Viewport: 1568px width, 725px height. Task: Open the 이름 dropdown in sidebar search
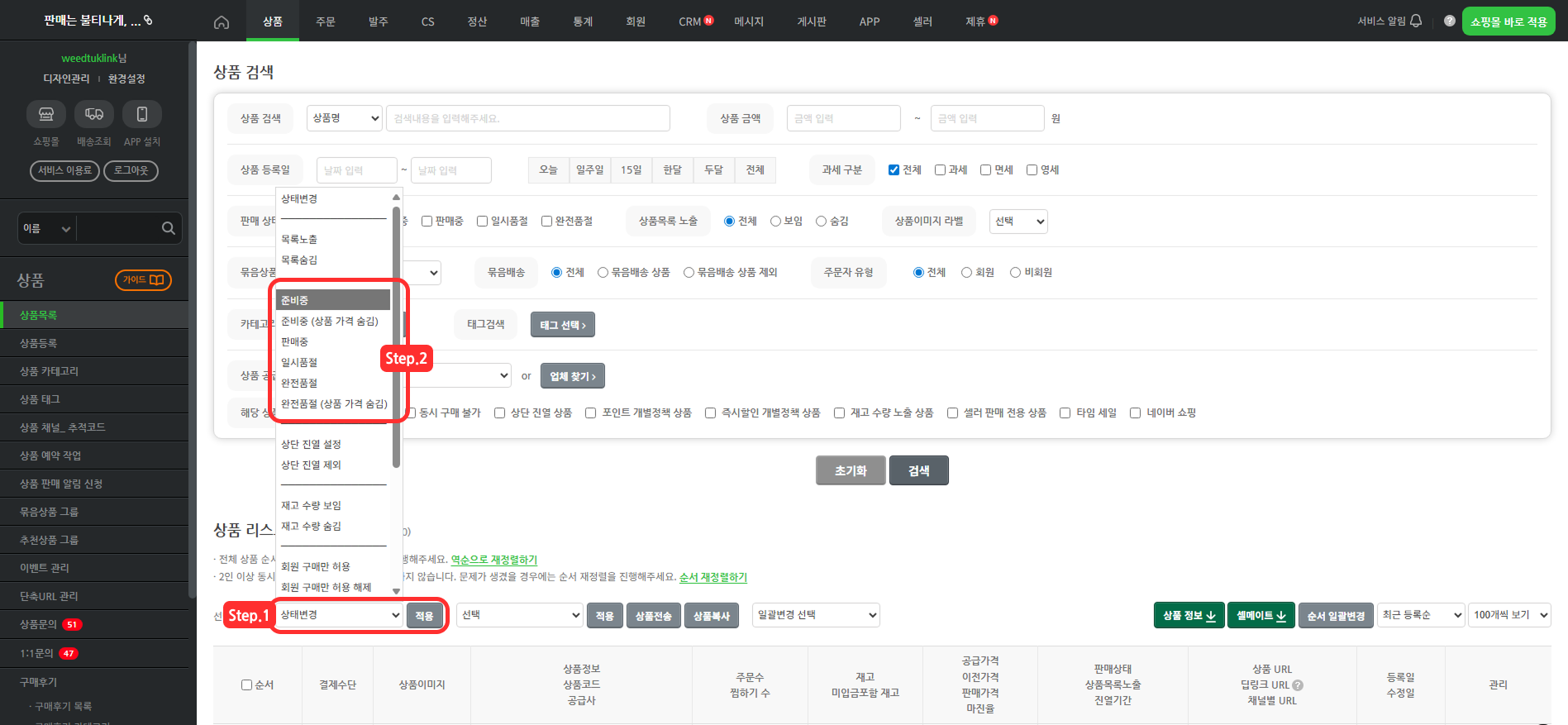pos(46,229)
